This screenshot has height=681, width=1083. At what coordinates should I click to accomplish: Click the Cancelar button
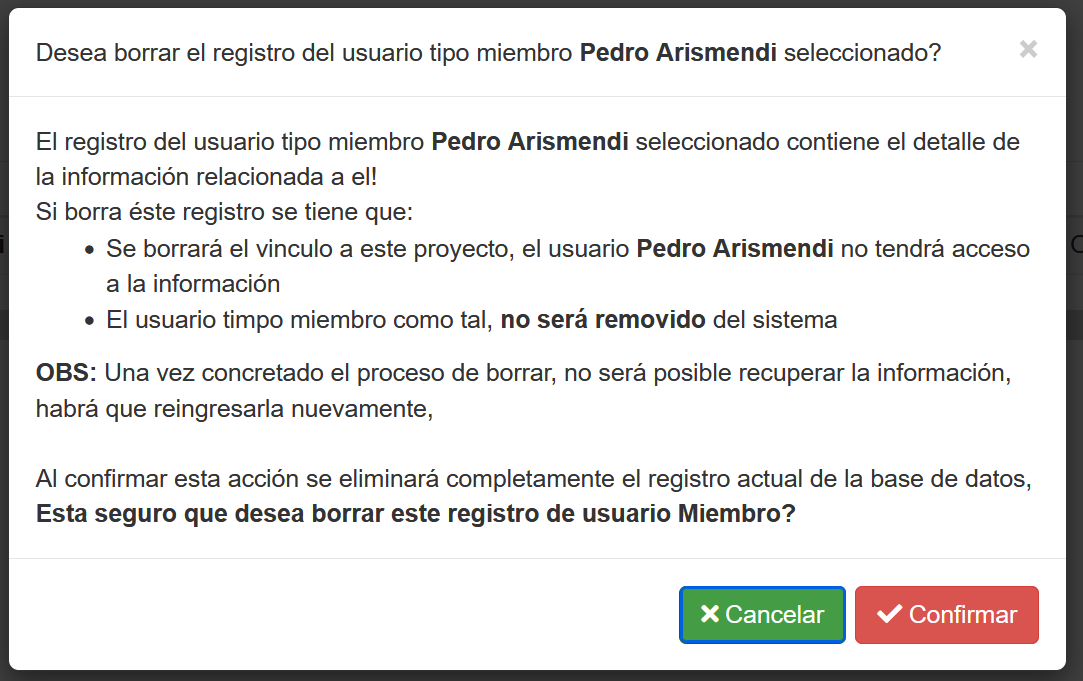(762, 614)
